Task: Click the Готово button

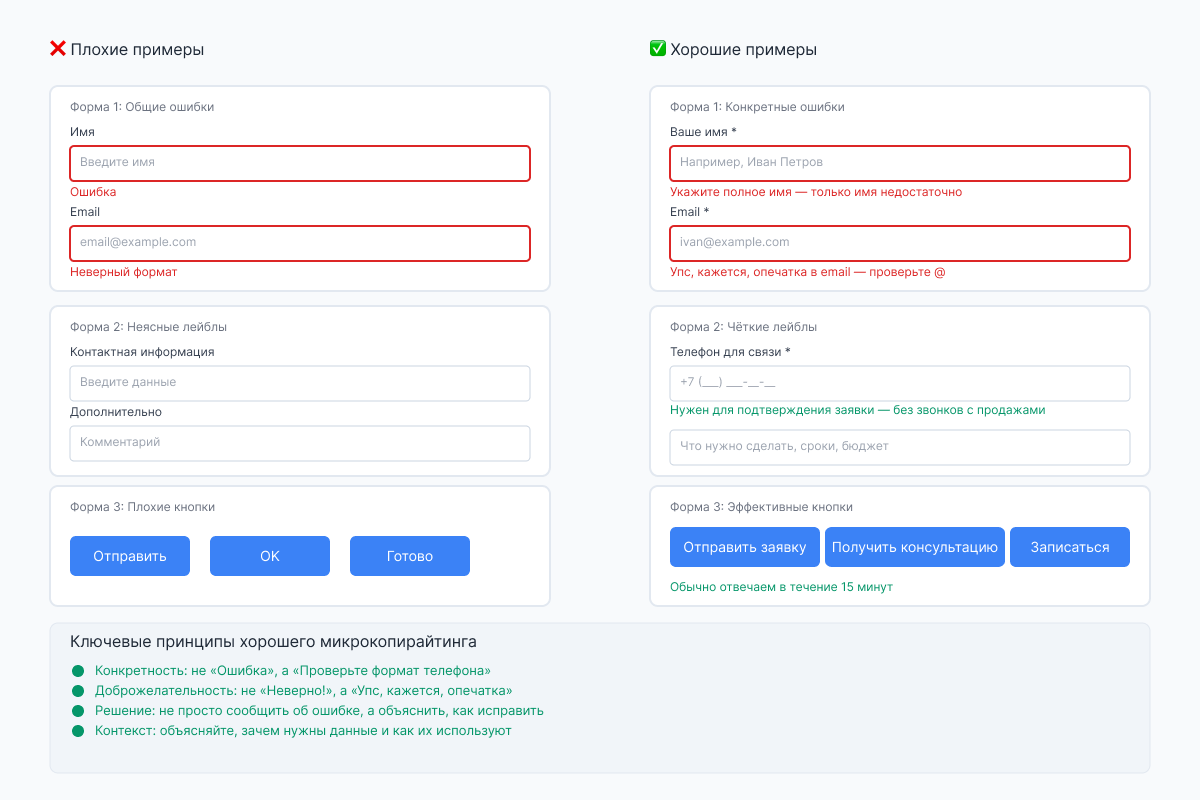Action: (x=410, y=556)
